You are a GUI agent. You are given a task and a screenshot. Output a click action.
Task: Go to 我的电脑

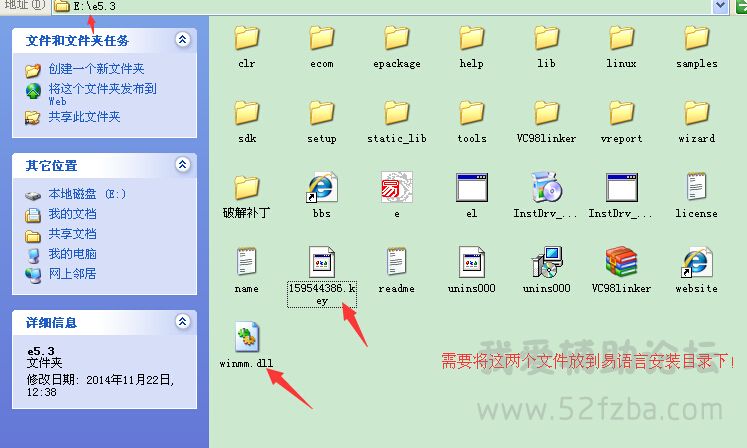[72, 254]
